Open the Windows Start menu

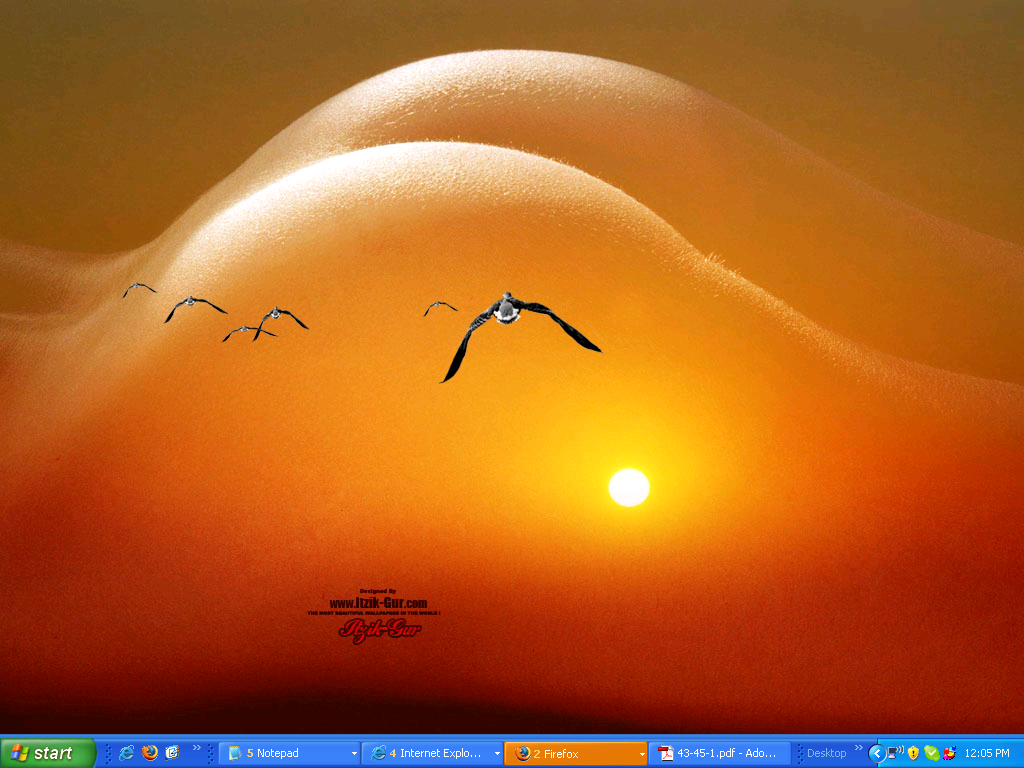(x=47, y=753)
